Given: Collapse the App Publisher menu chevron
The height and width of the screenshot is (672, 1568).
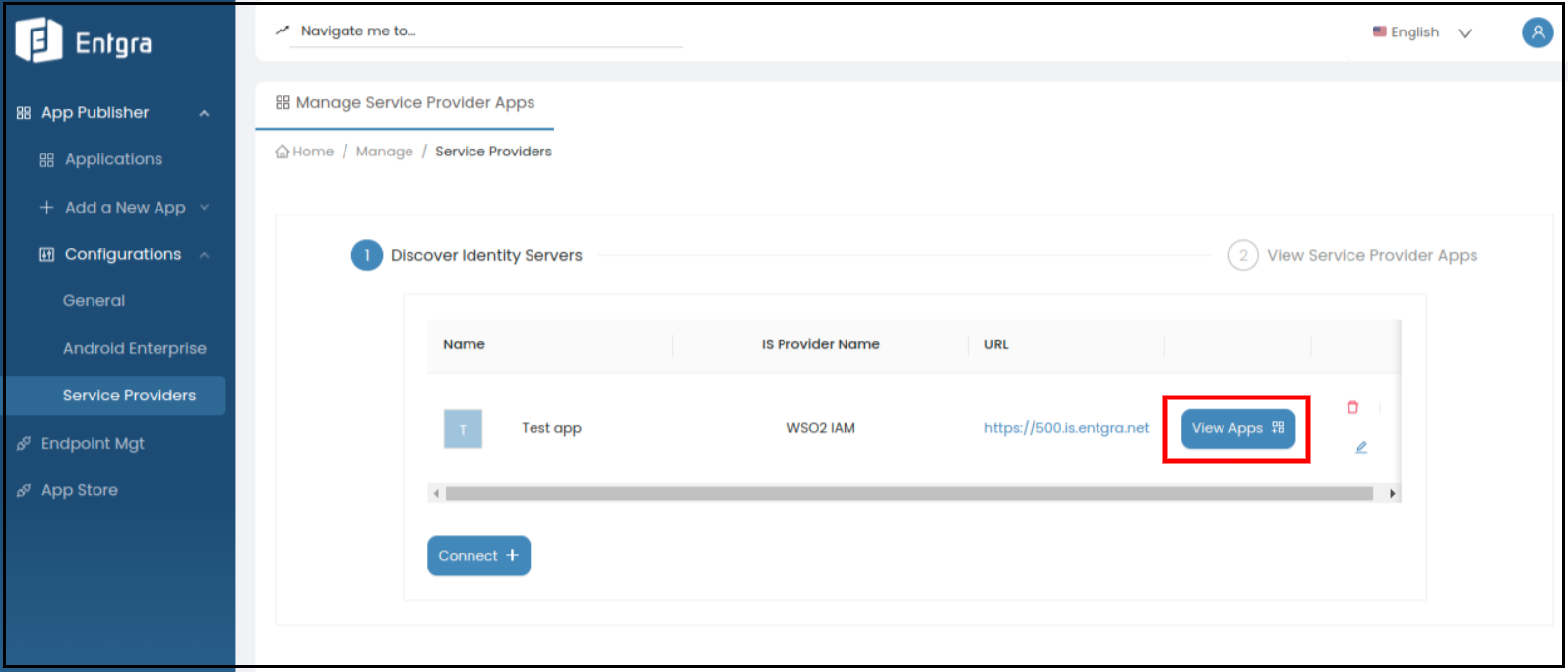Looking at the screenshot, I should point(204,113).
